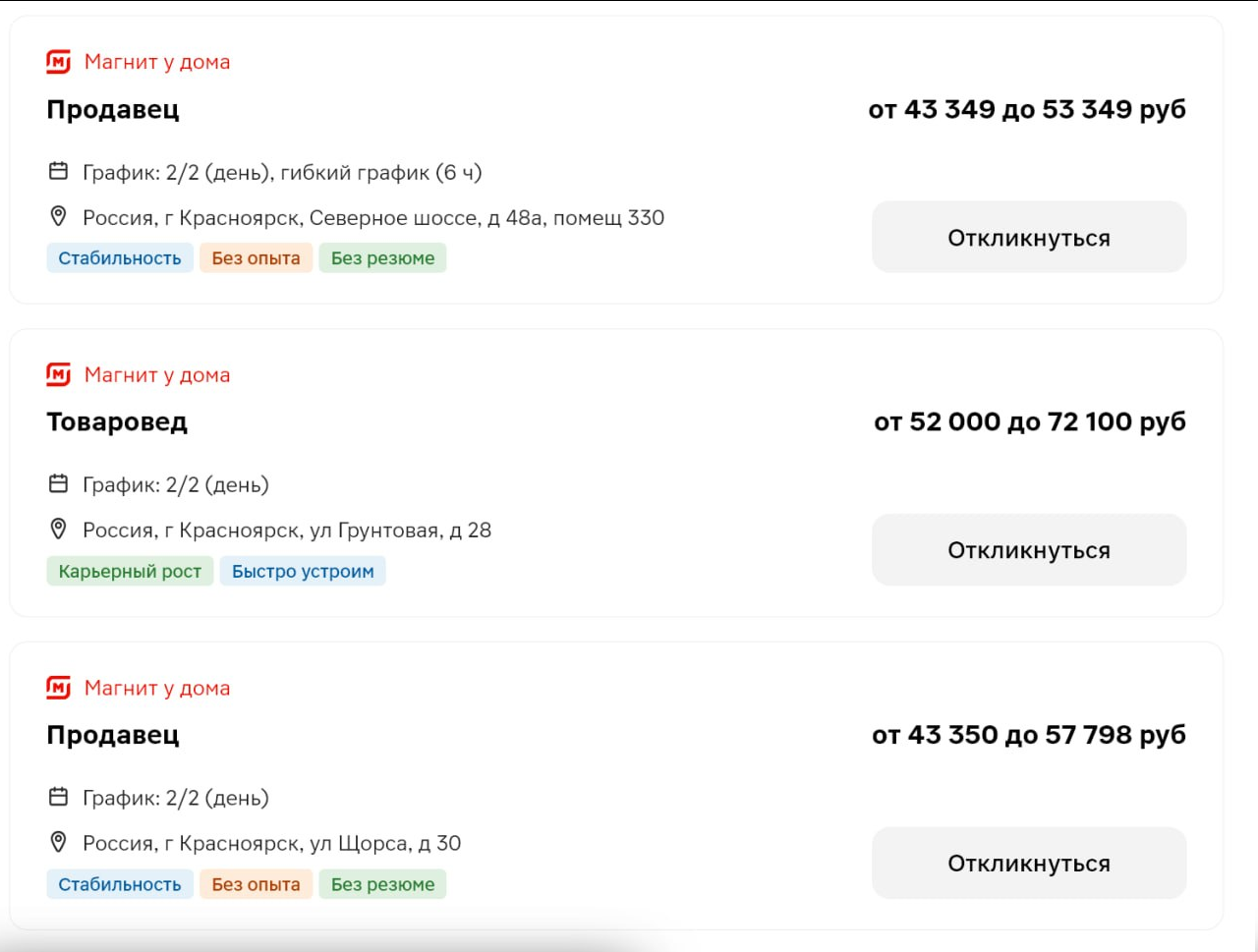Click location pin beside ул Щорса address
Viewport: 1258px width, 952px height.
[59, 842]
